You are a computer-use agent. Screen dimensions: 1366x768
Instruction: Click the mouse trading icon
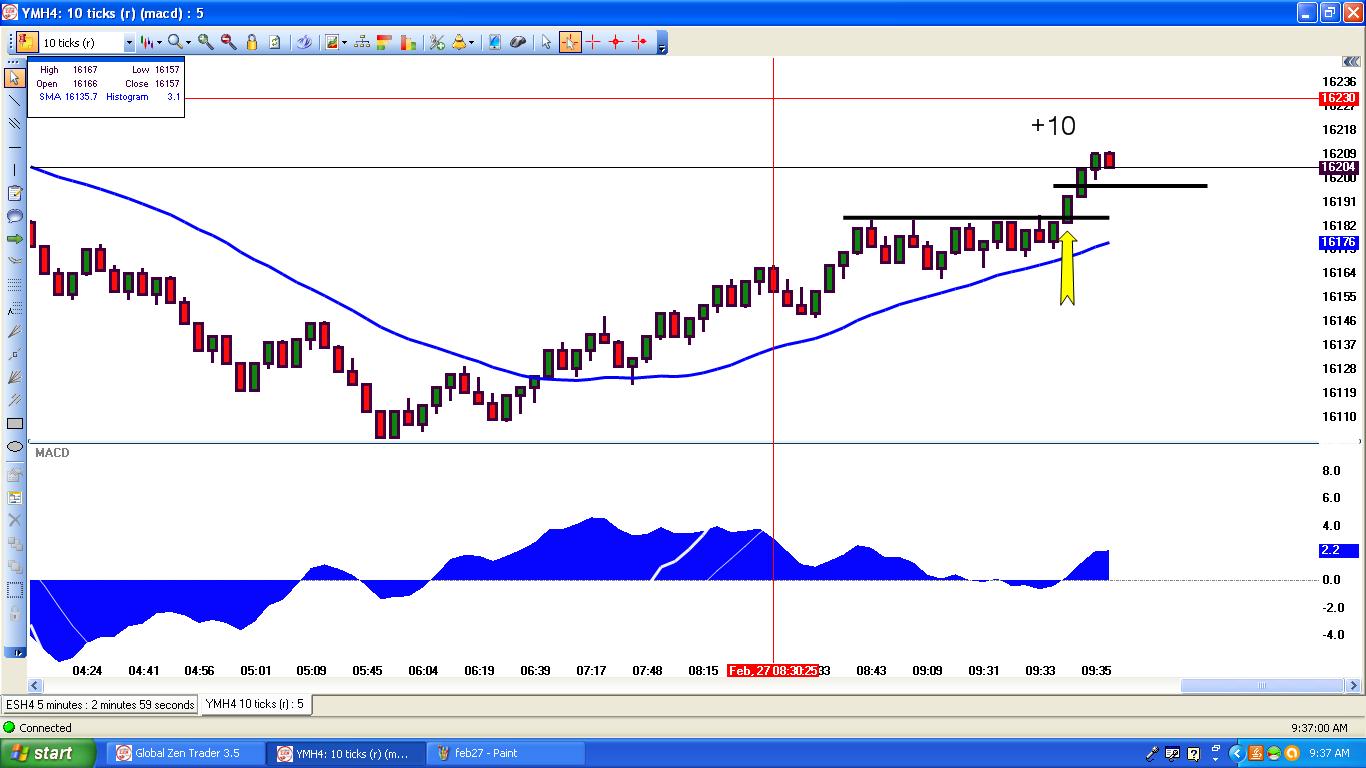[x=518, y=42]
